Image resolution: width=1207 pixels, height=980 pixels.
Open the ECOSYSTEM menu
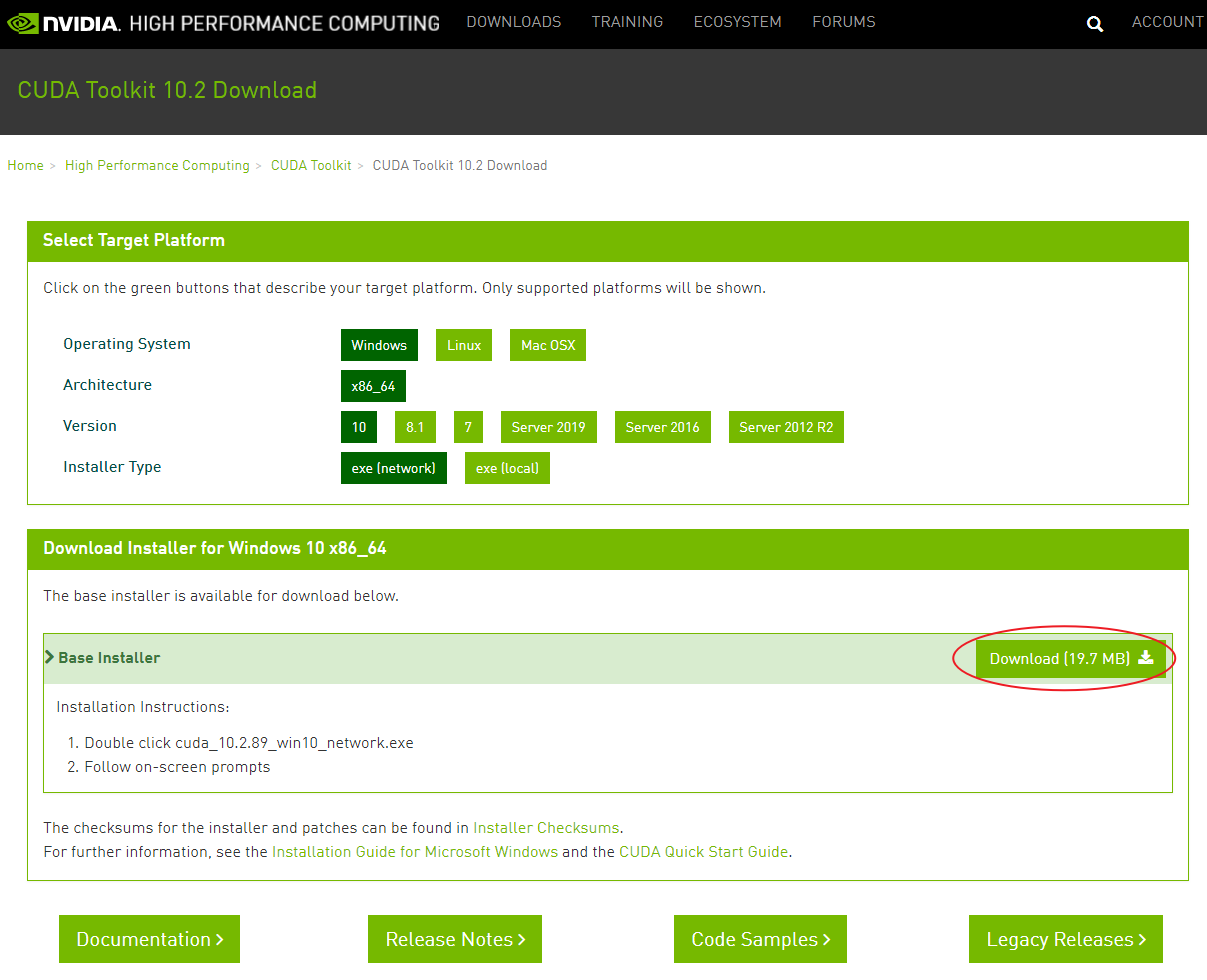[x=738, y=22]
